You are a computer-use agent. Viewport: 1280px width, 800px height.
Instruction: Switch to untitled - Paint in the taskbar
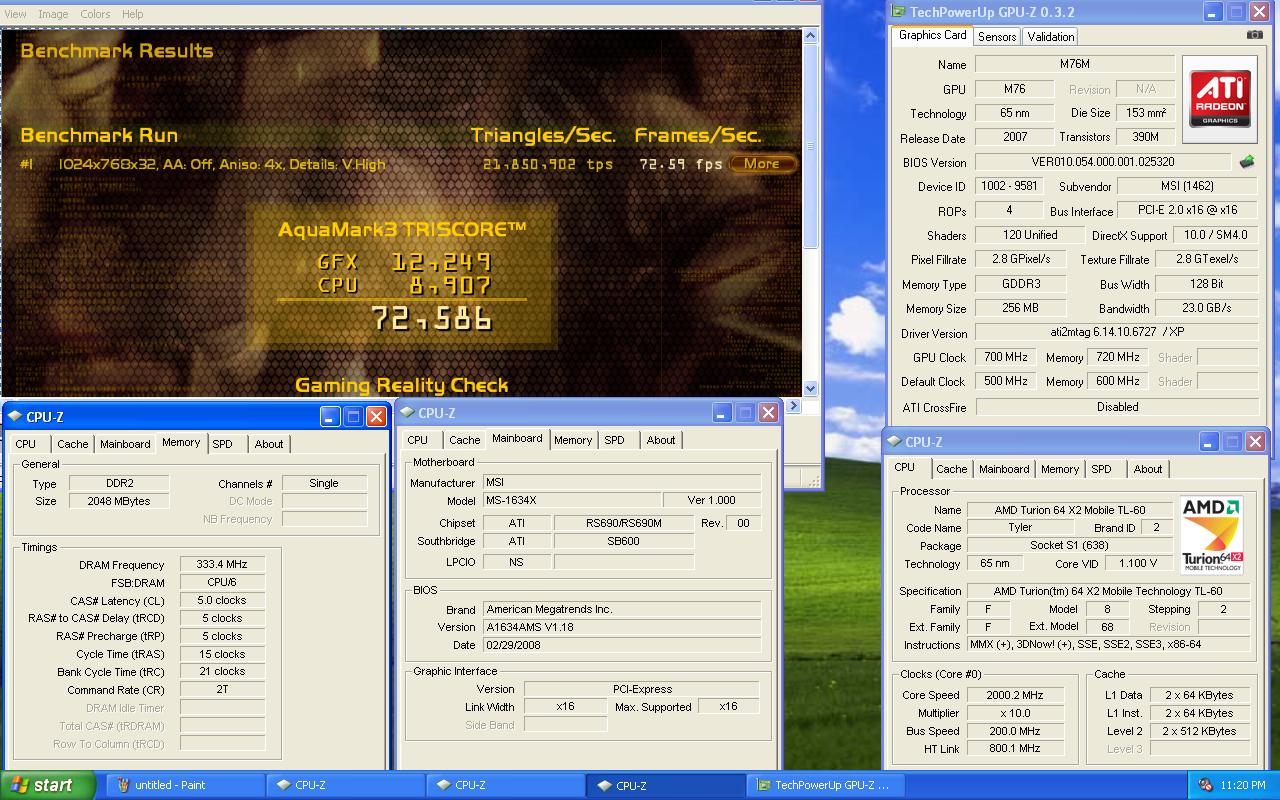(185, 785)
